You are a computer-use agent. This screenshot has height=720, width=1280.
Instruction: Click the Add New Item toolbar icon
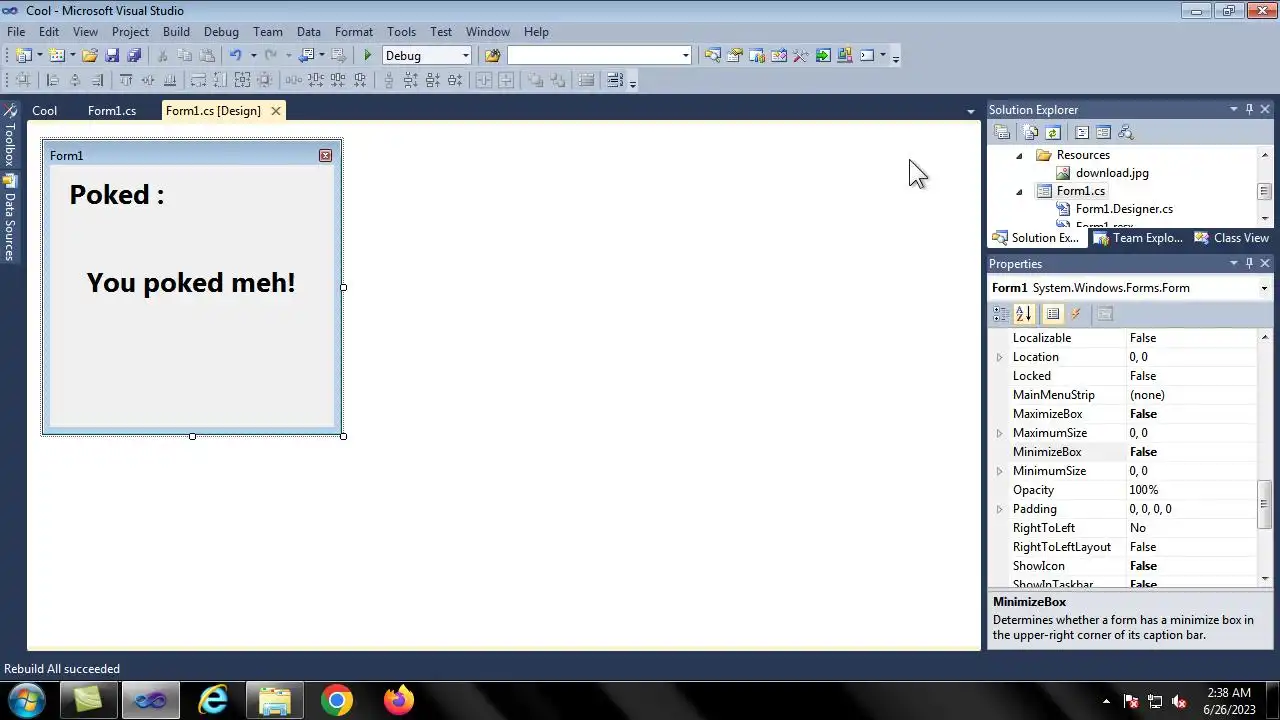[x=57, y=56]
